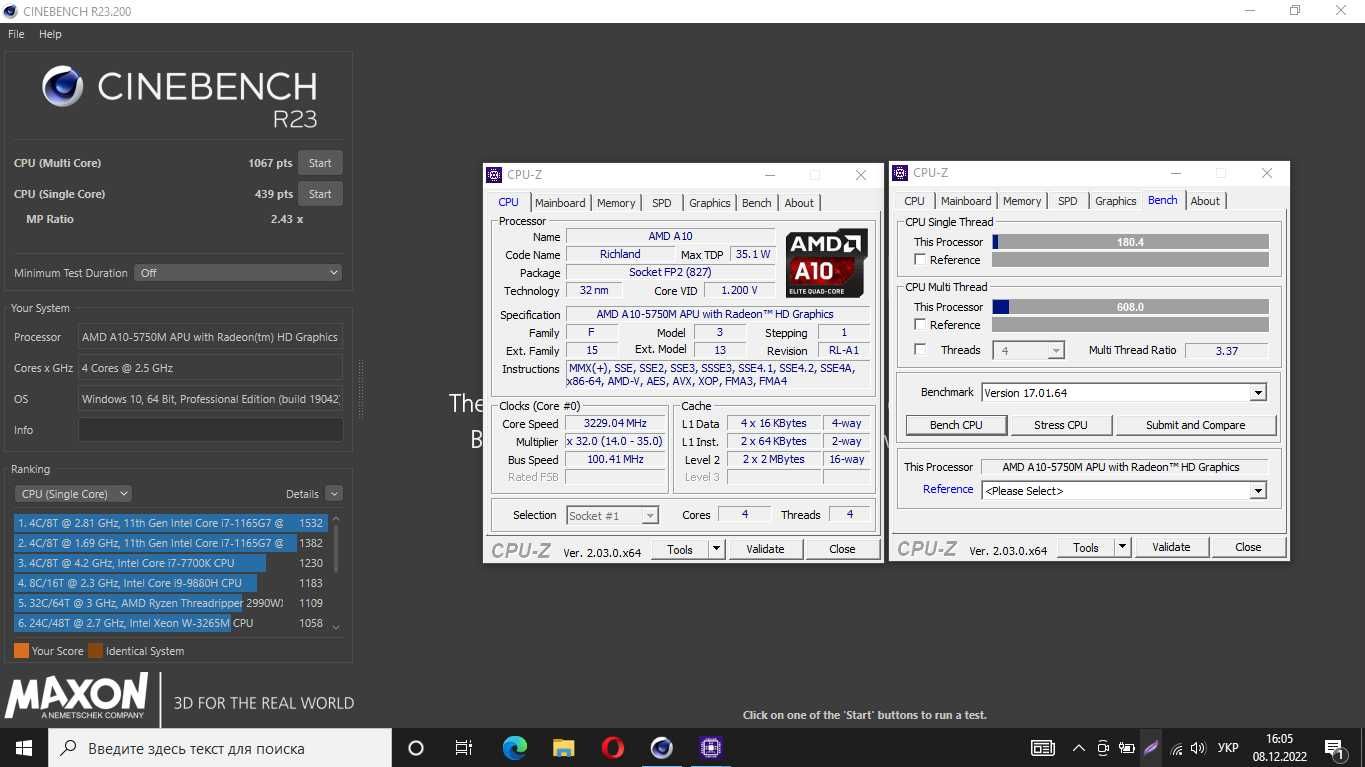This screenshot has width=1365, height=767.
Task: Open the volume speaker tray icon
Action: 1198,748
